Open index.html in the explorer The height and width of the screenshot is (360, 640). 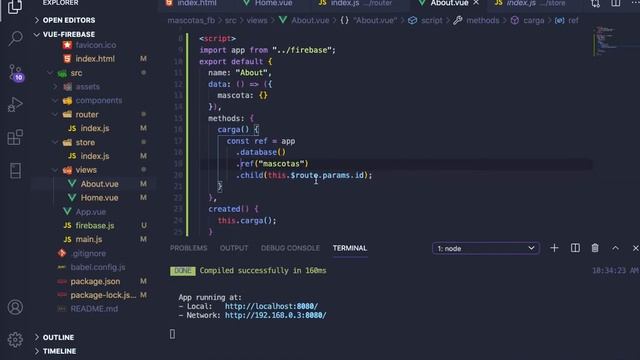(95, 59)
